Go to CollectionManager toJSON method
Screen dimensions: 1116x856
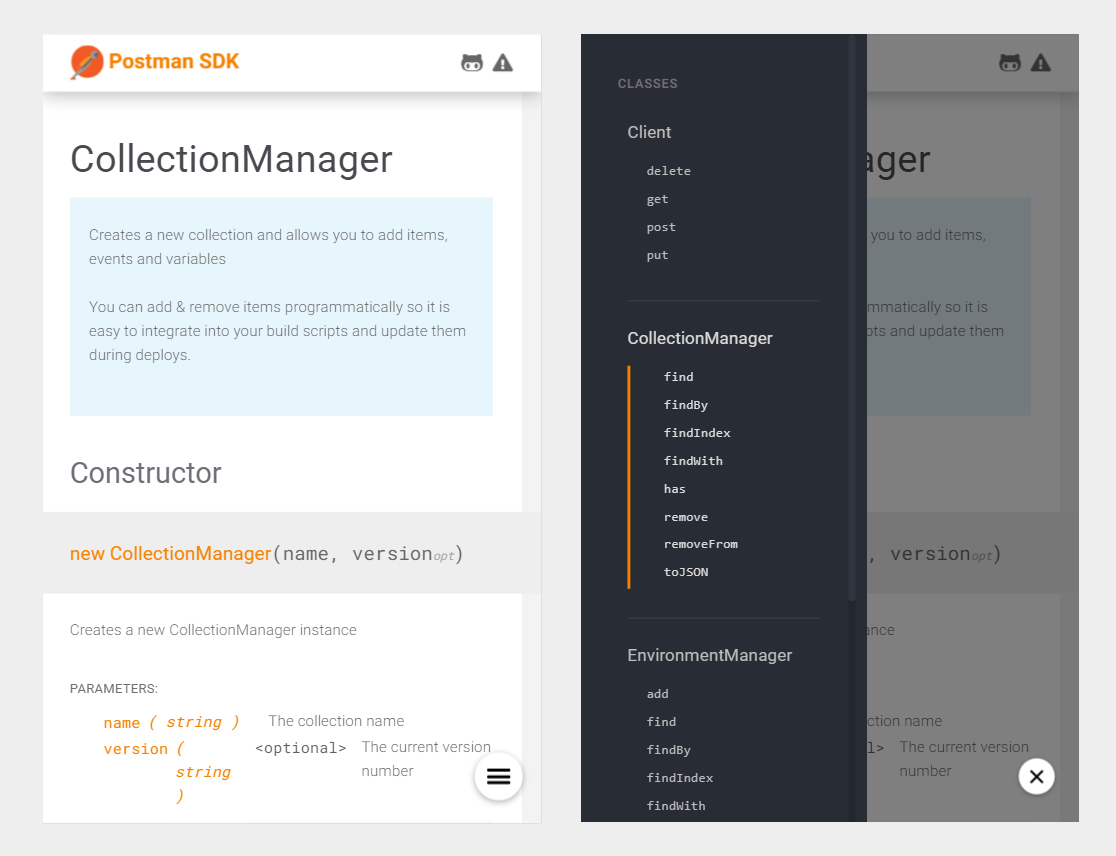pyautogui.click(x=686, y=572)
